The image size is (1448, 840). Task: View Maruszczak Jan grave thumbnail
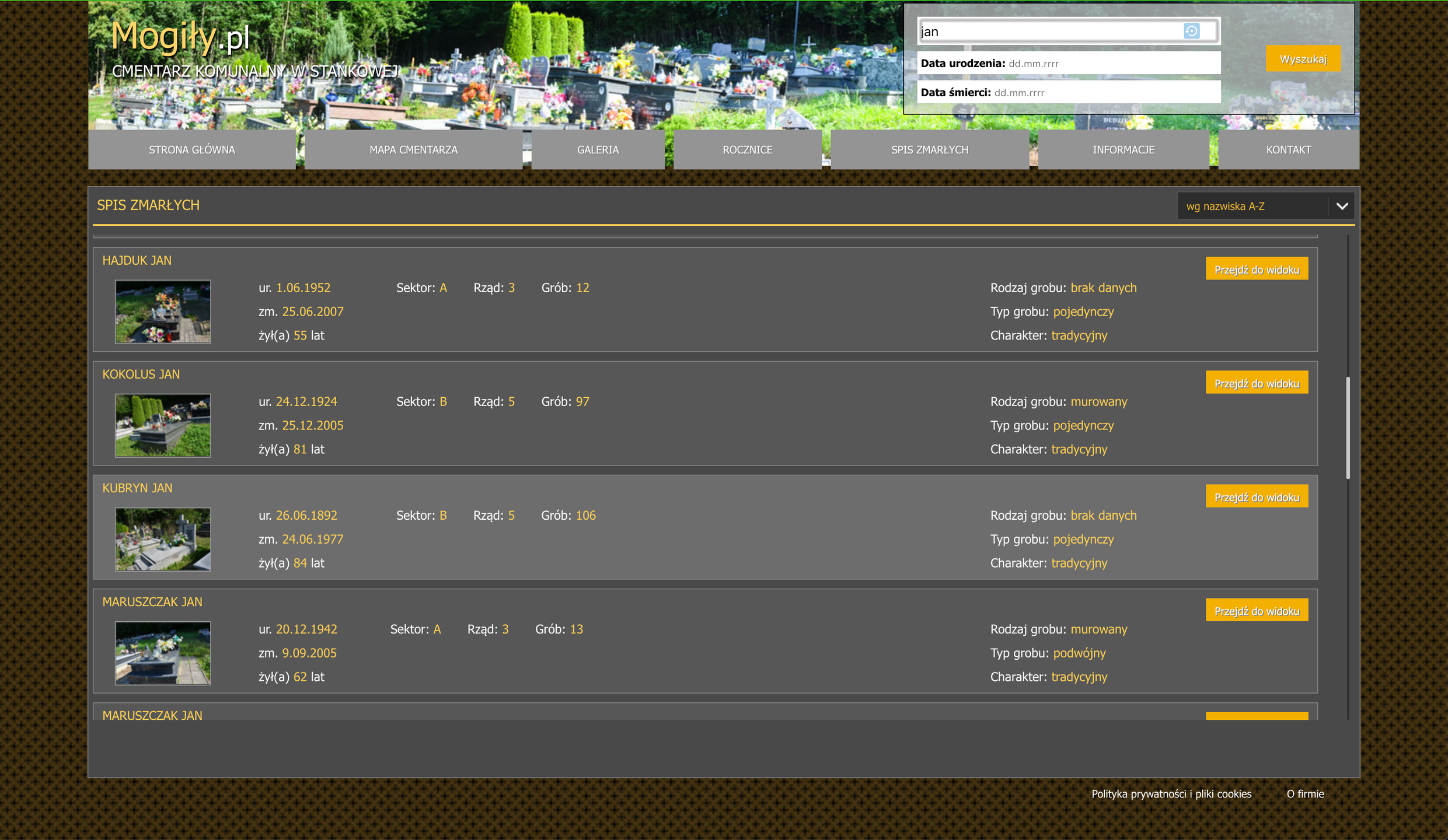click(163, 653)
